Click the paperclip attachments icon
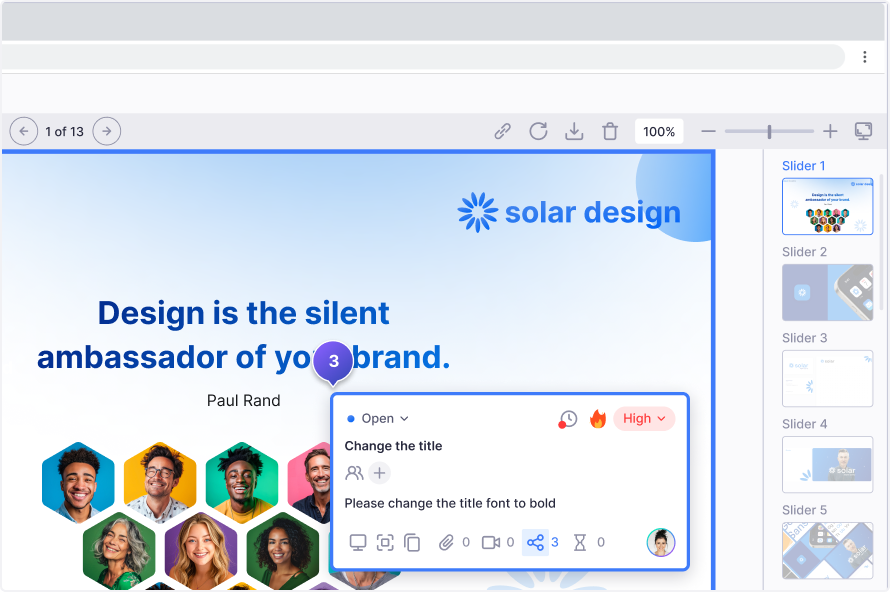 tap(446, 542)
